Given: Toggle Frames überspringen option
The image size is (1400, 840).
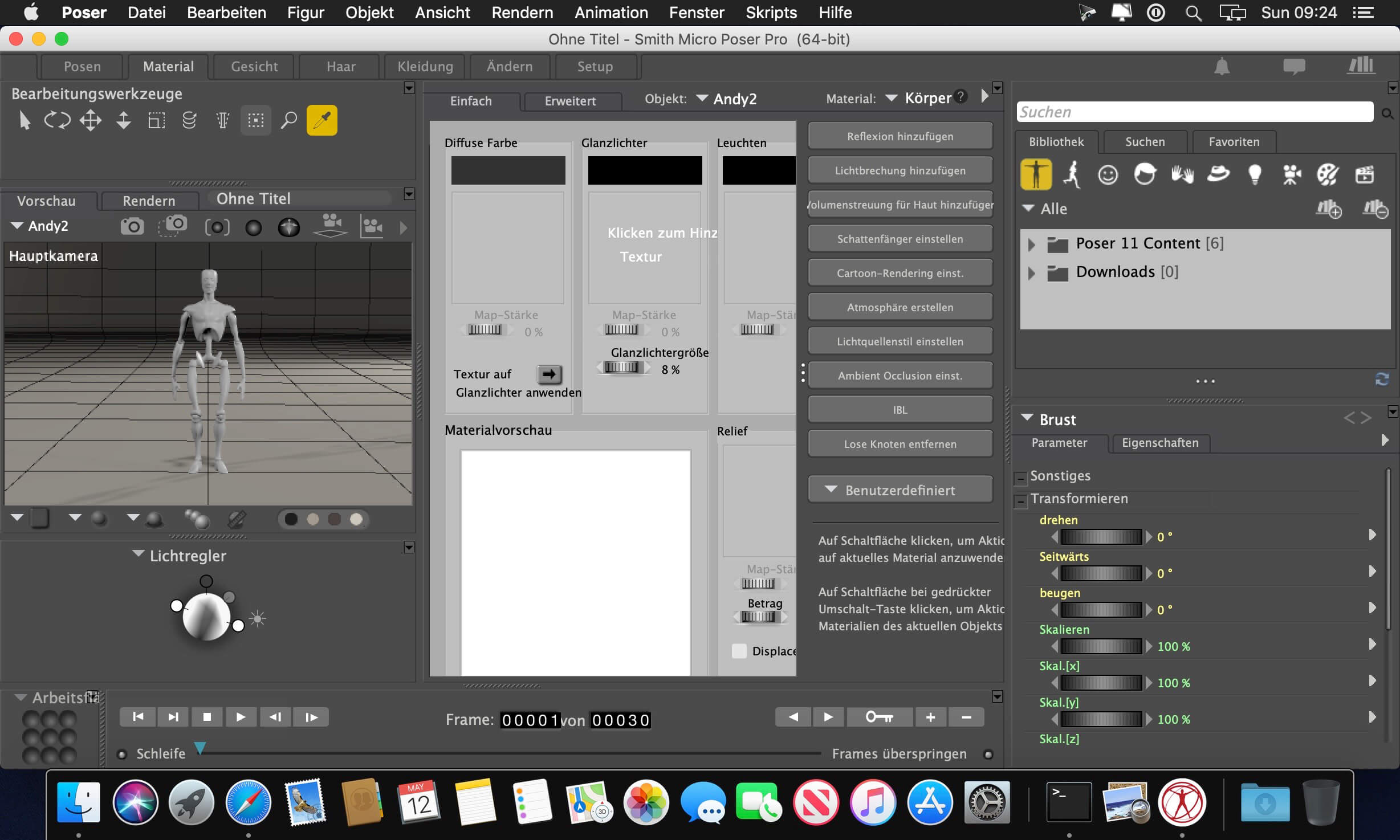Looking at the screenshot, I should pos(988,755).
